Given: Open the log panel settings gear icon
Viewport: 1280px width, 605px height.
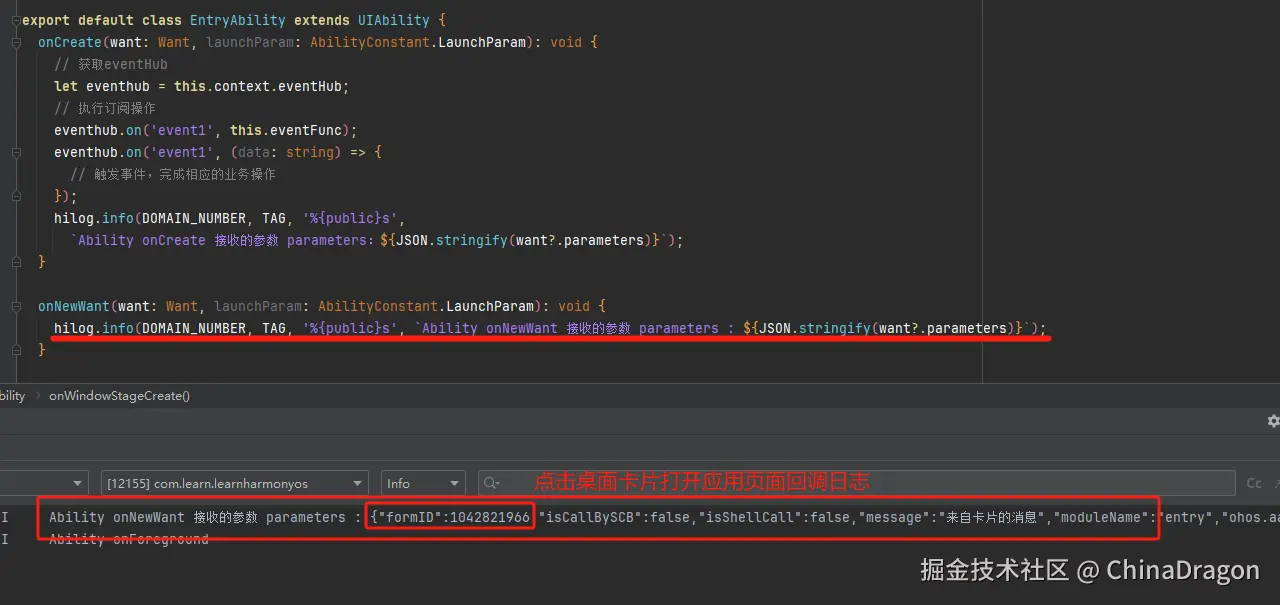Looking at the screenshot, I should [1273, 422].
